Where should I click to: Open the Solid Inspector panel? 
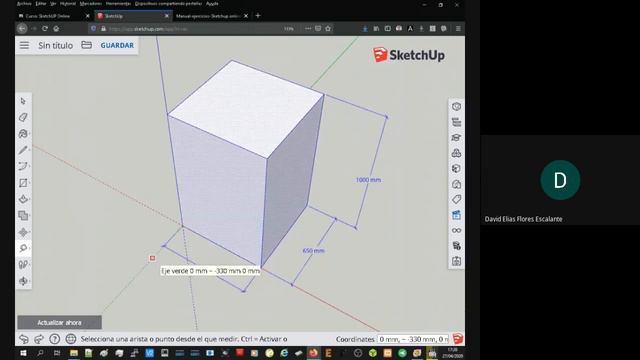[x=456, y=246]
